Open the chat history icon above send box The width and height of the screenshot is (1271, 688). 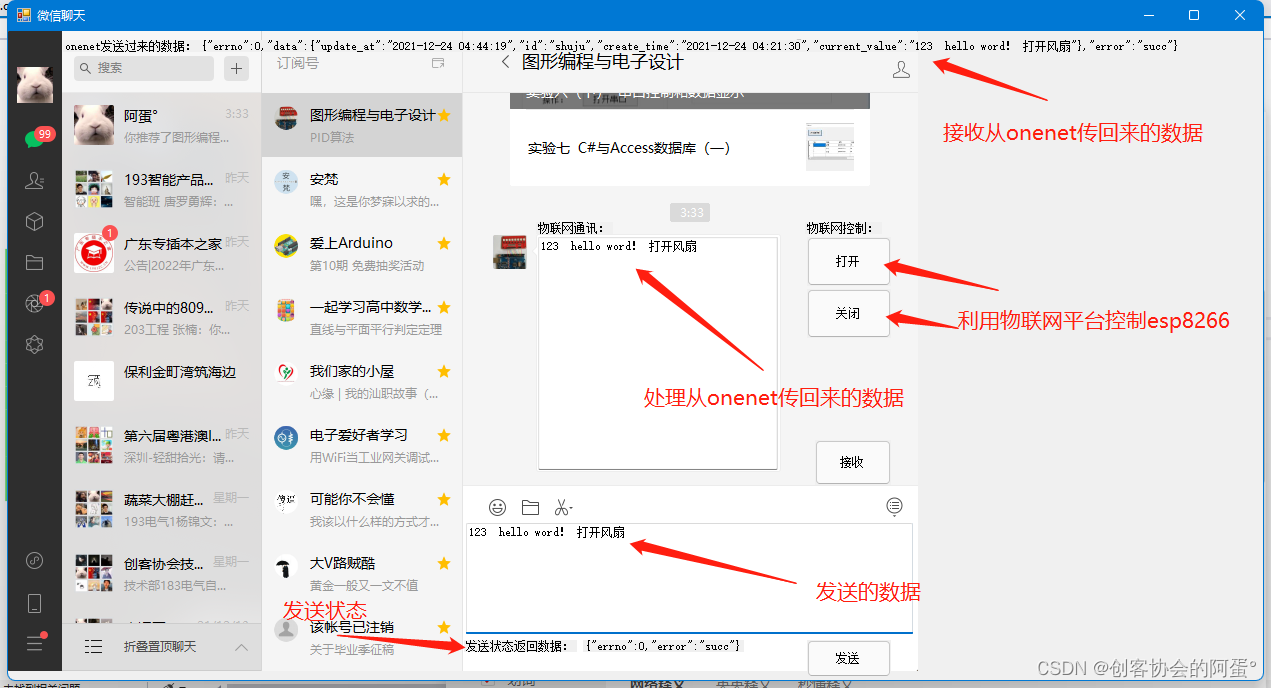895,507
